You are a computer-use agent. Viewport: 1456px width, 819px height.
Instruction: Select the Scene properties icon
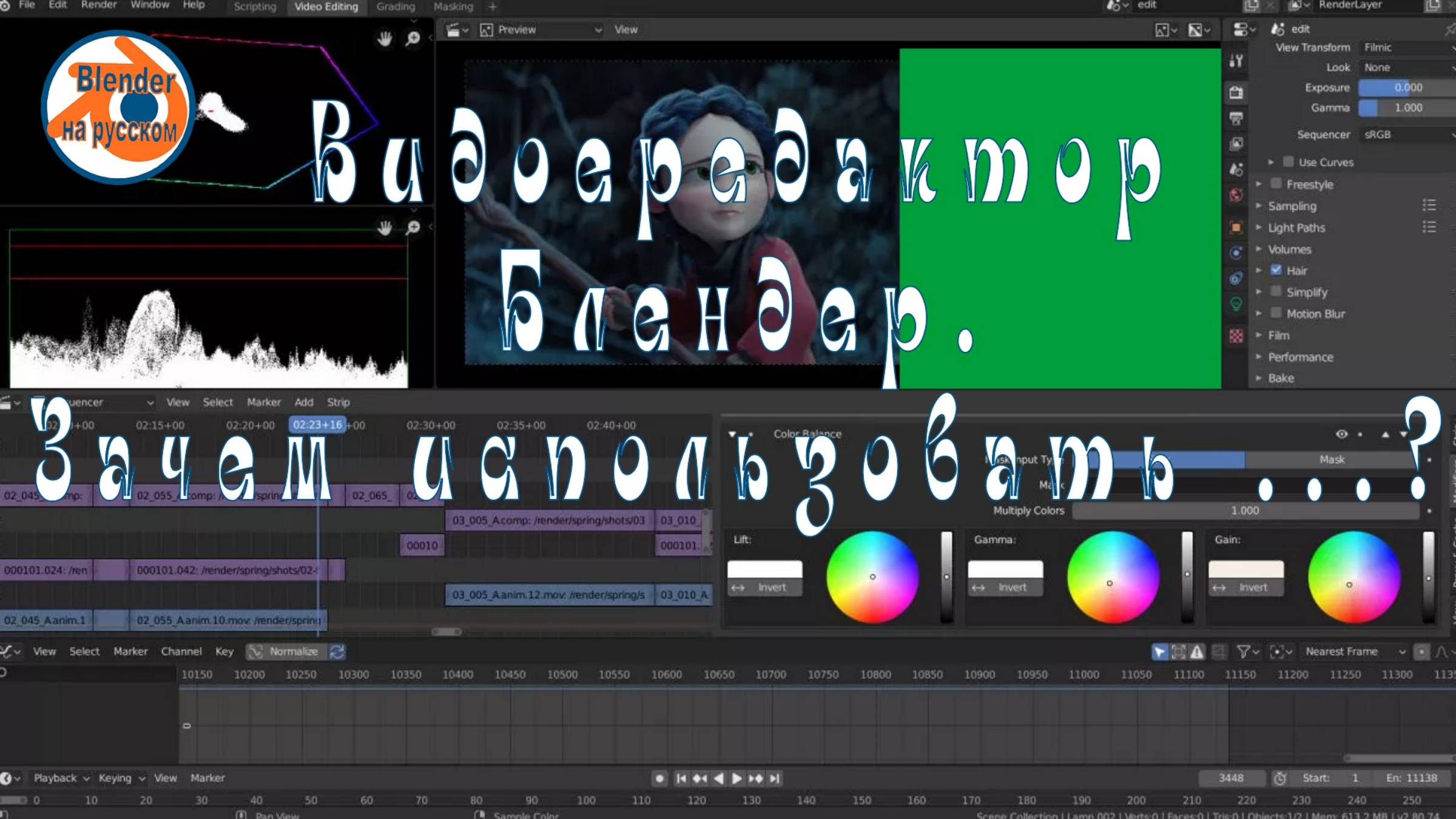point(1236,167)
